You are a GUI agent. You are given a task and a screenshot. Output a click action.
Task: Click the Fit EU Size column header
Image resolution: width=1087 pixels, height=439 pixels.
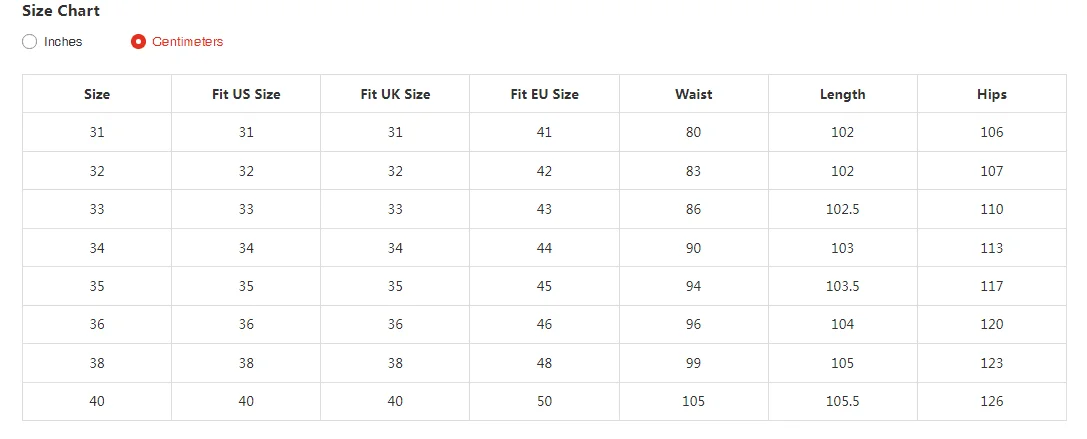[544, 94]
